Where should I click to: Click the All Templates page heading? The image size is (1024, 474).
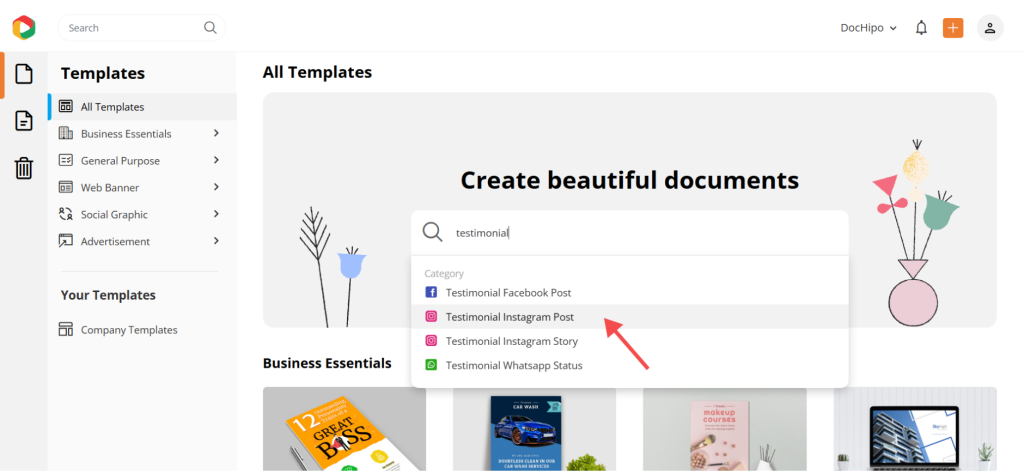[317, 72]
